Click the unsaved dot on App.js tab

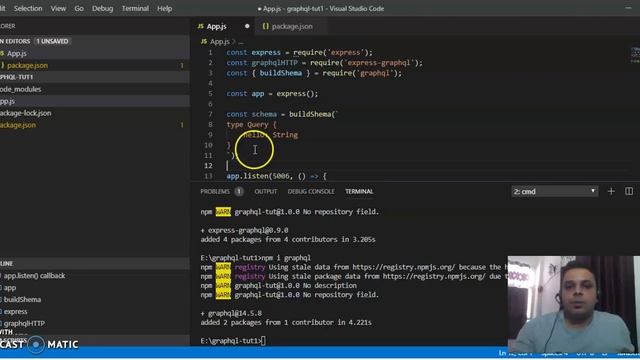(x=247, y=26)
